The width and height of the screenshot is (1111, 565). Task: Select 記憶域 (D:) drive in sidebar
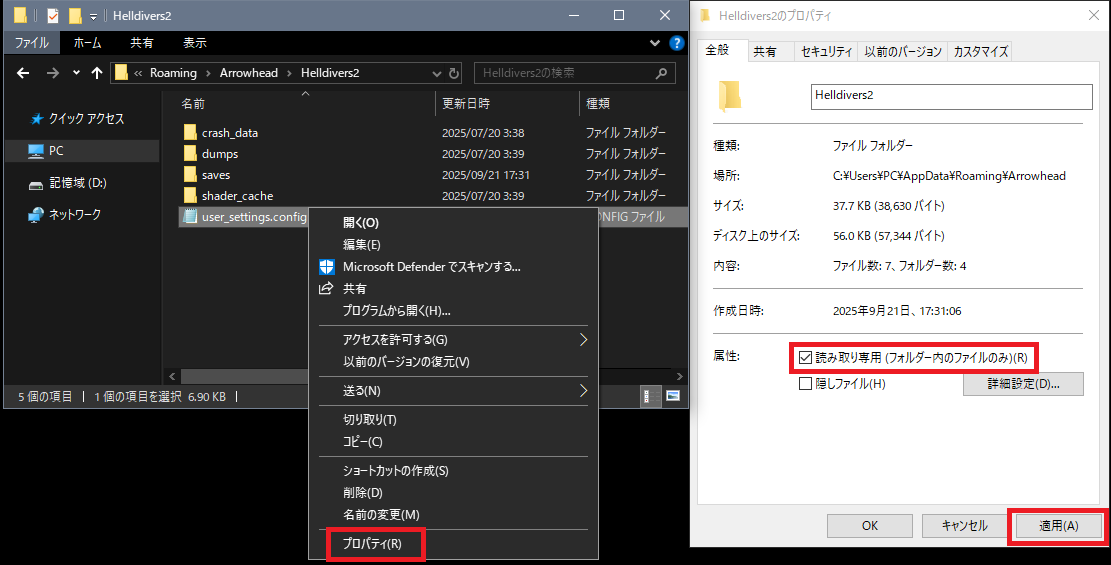pos(77,183)
